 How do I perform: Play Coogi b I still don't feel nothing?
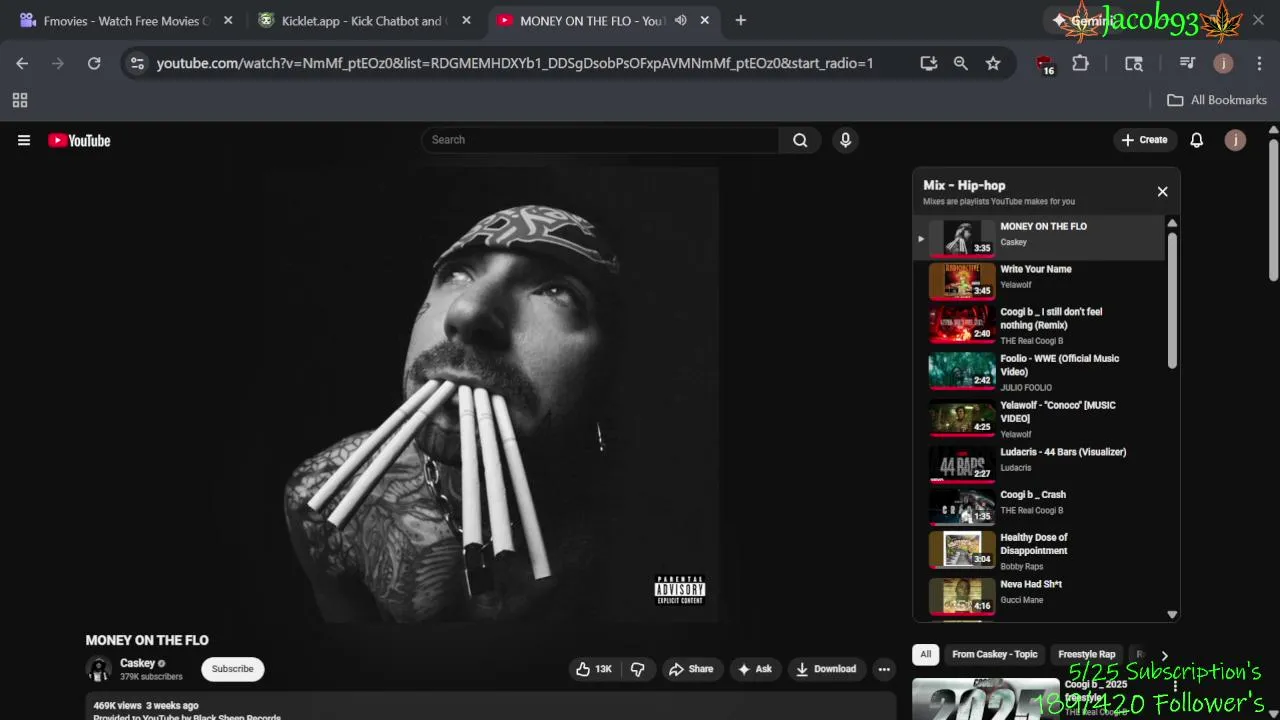point(1040,326)
